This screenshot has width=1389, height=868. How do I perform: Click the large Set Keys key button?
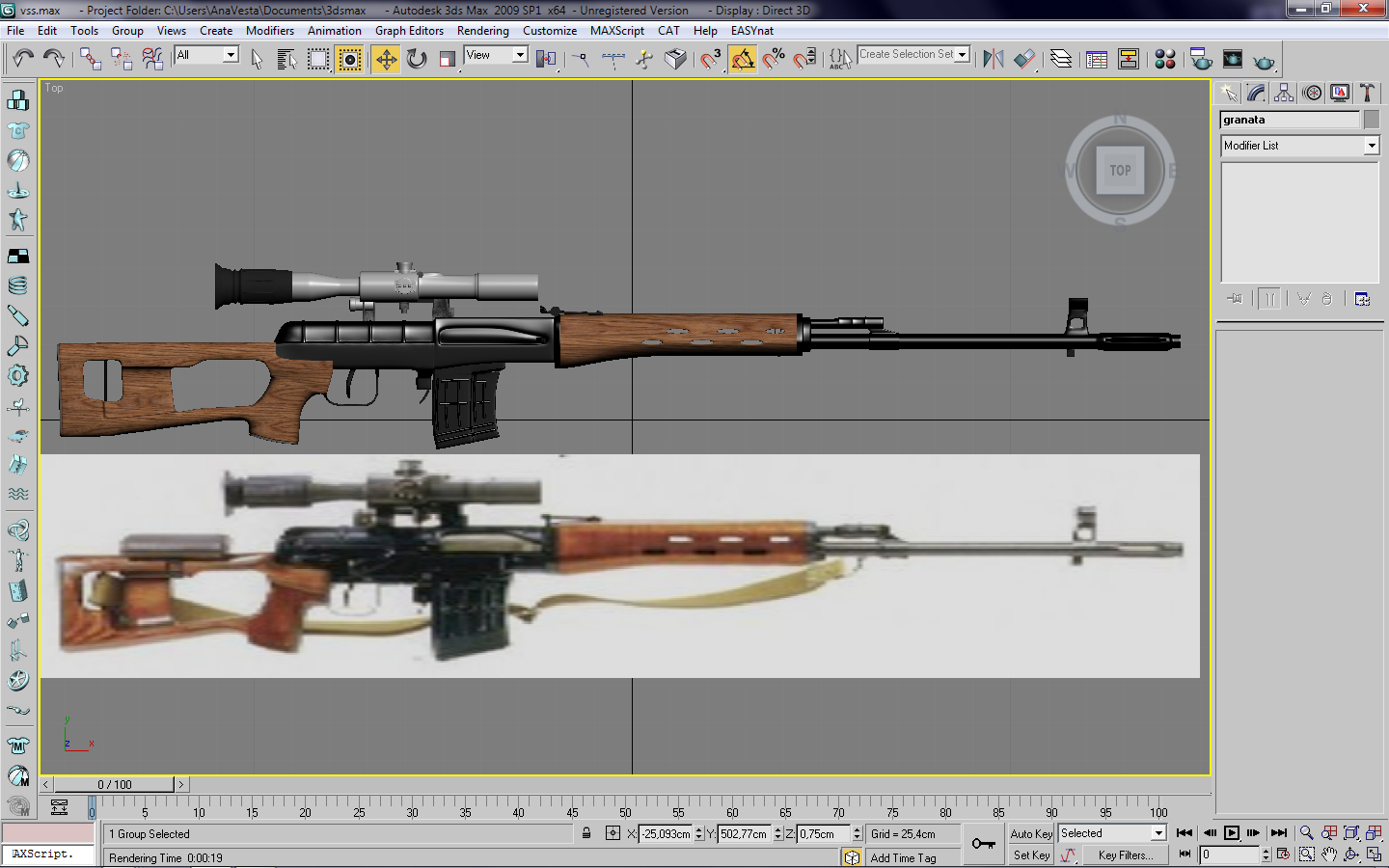point(984,844)
